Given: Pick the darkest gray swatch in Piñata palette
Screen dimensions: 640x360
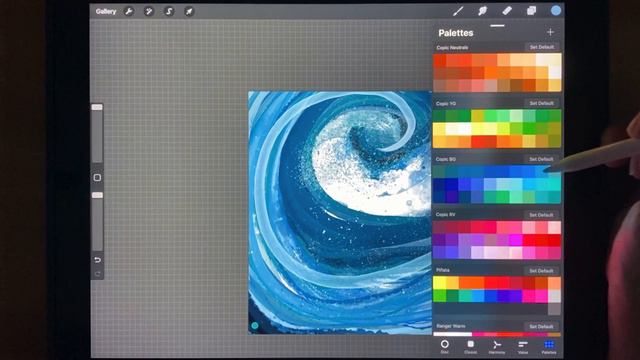Looking at the screenshot, I should click(x=554, y=309).
